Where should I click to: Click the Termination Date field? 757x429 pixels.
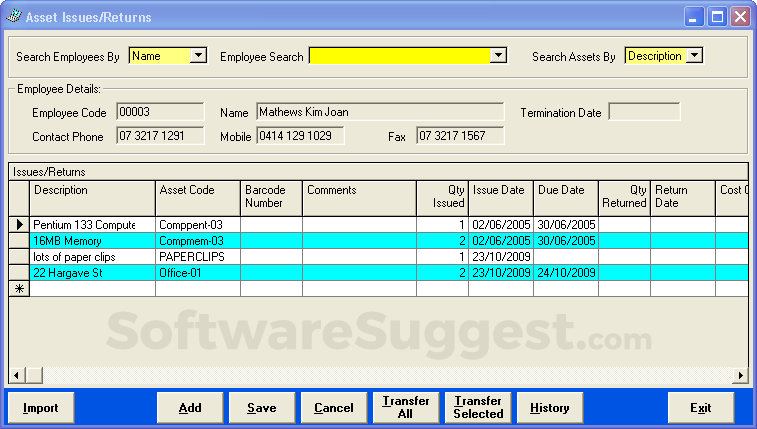point(644,112)
